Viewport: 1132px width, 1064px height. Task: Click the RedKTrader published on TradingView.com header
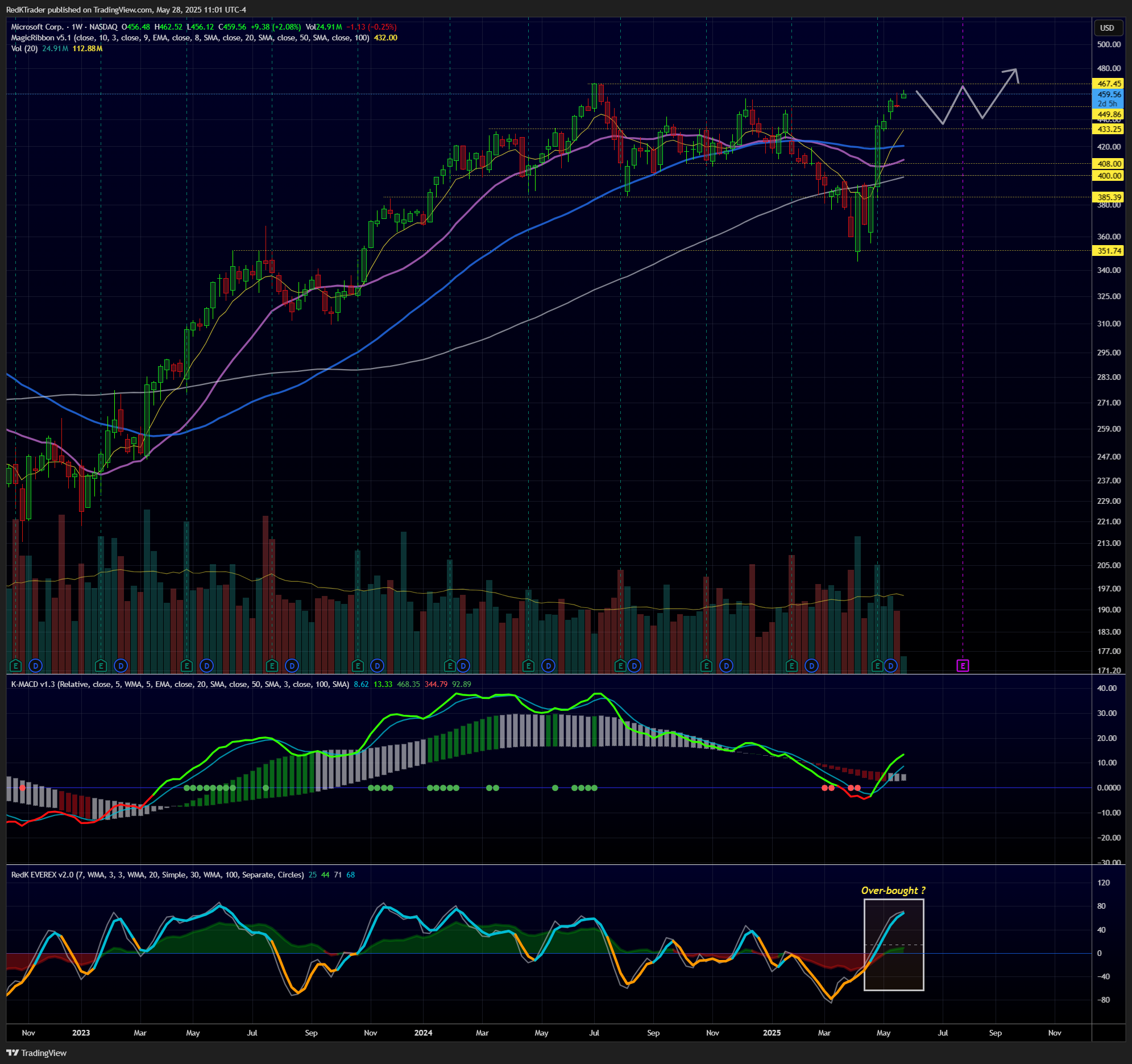126,10
